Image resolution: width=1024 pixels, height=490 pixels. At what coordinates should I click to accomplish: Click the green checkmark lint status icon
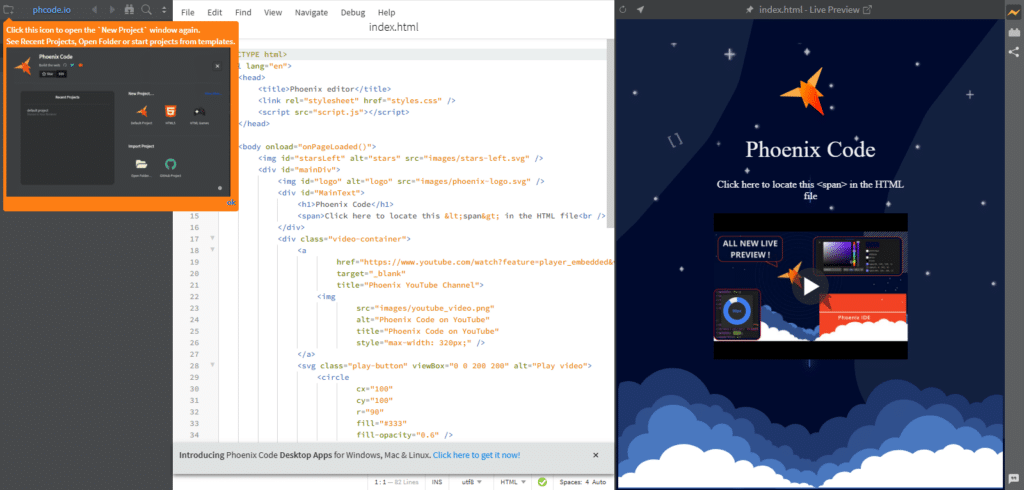coord(542,482)
